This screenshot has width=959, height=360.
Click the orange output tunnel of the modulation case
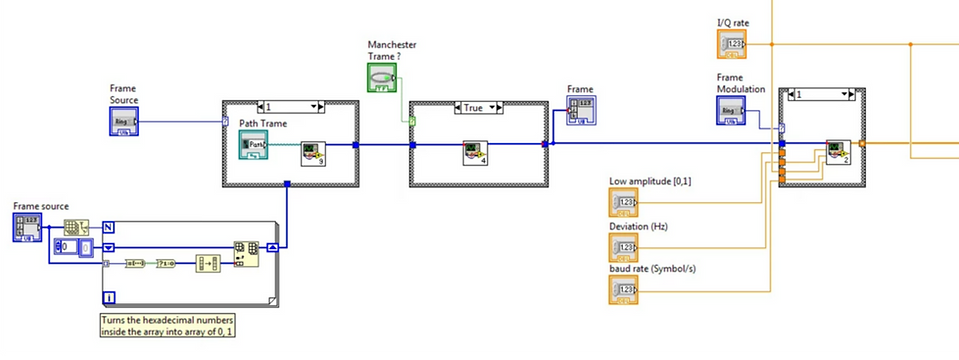point(862,144)
